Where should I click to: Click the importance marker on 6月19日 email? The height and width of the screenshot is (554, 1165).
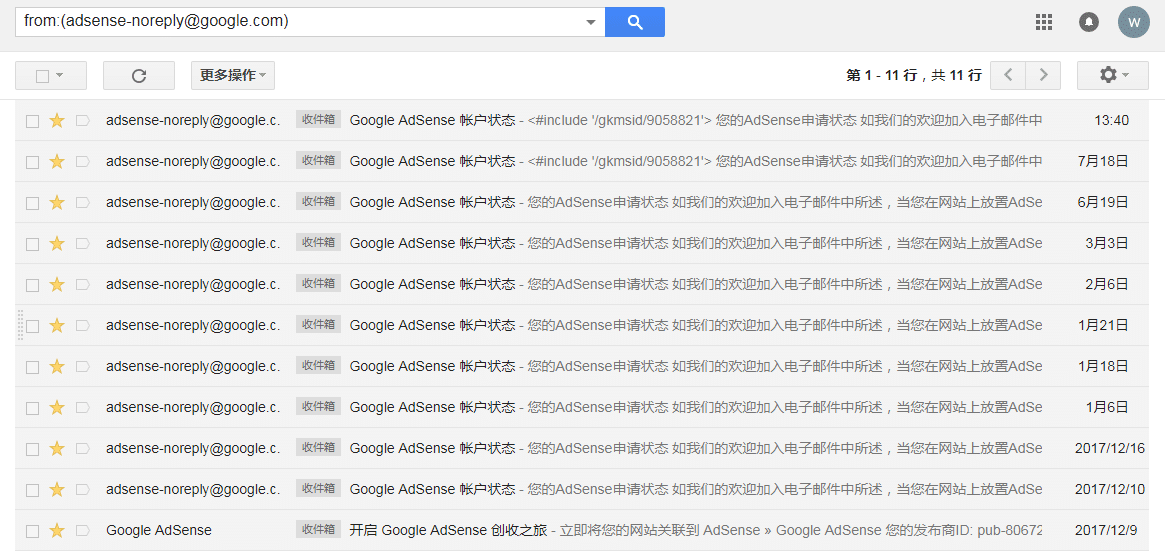pos(82,203)
